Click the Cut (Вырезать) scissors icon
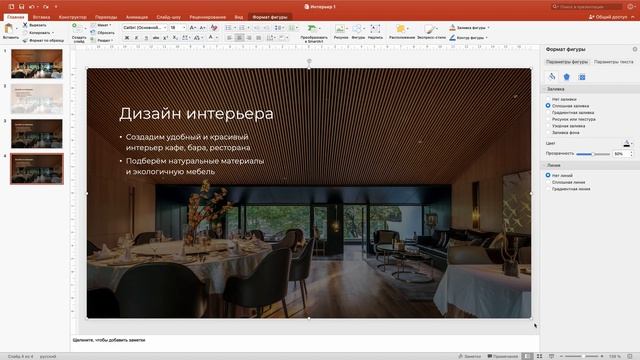 [25, 25]
